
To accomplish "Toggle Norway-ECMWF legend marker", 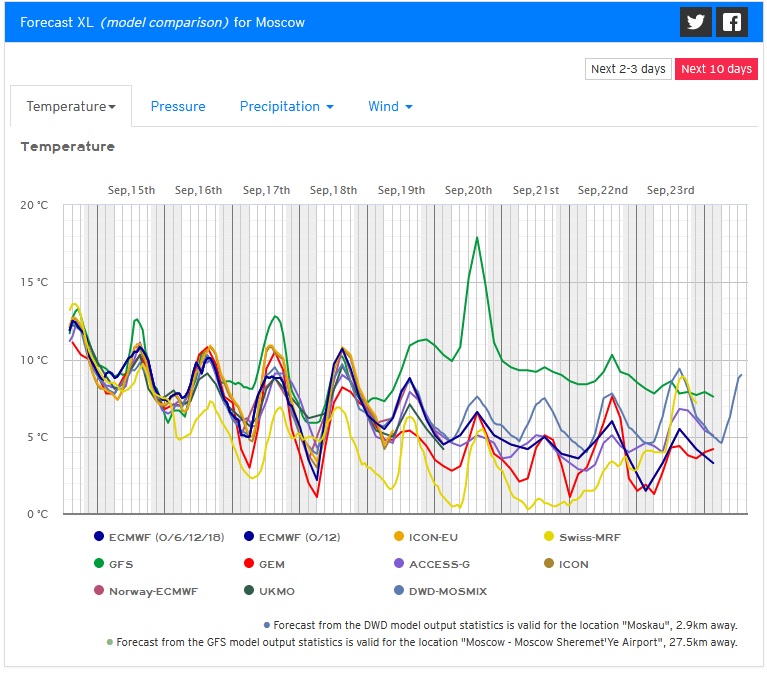I will (99, 591).
